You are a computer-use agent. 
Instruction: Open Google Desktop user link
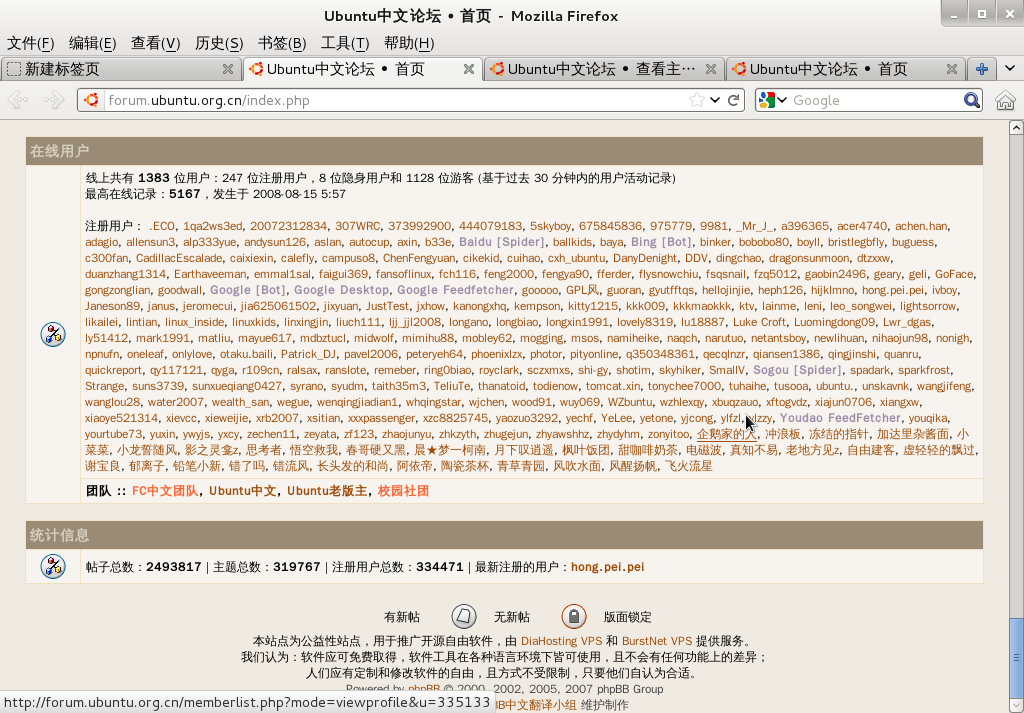(x=341, y=290)
